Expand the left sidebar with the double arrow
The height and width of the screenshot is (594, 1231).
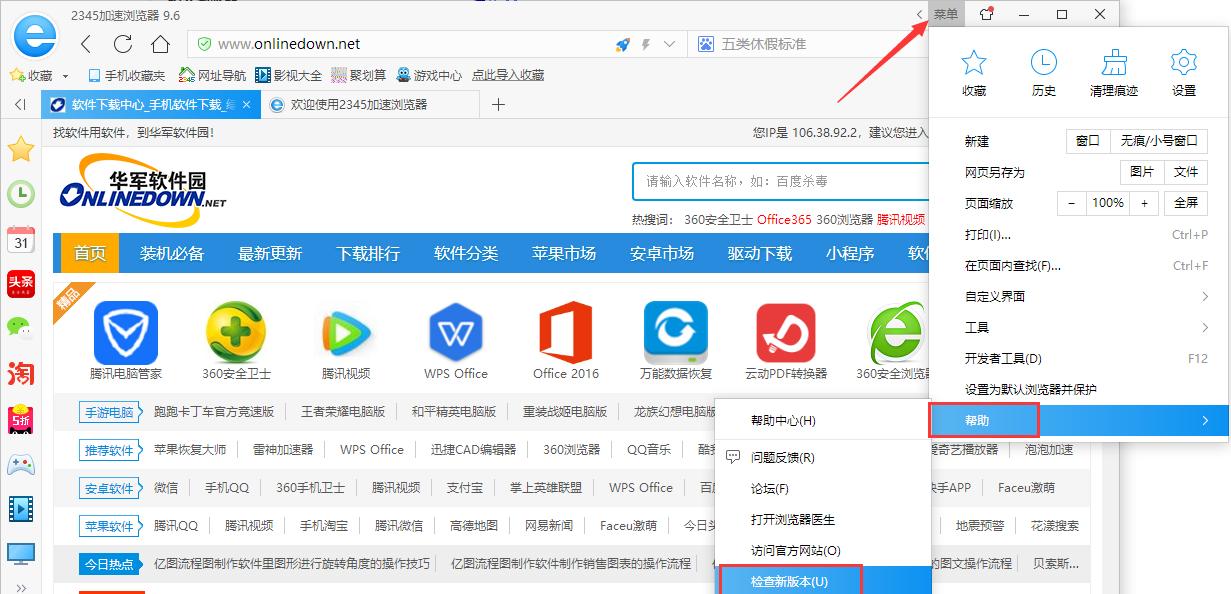pos(21,586)
